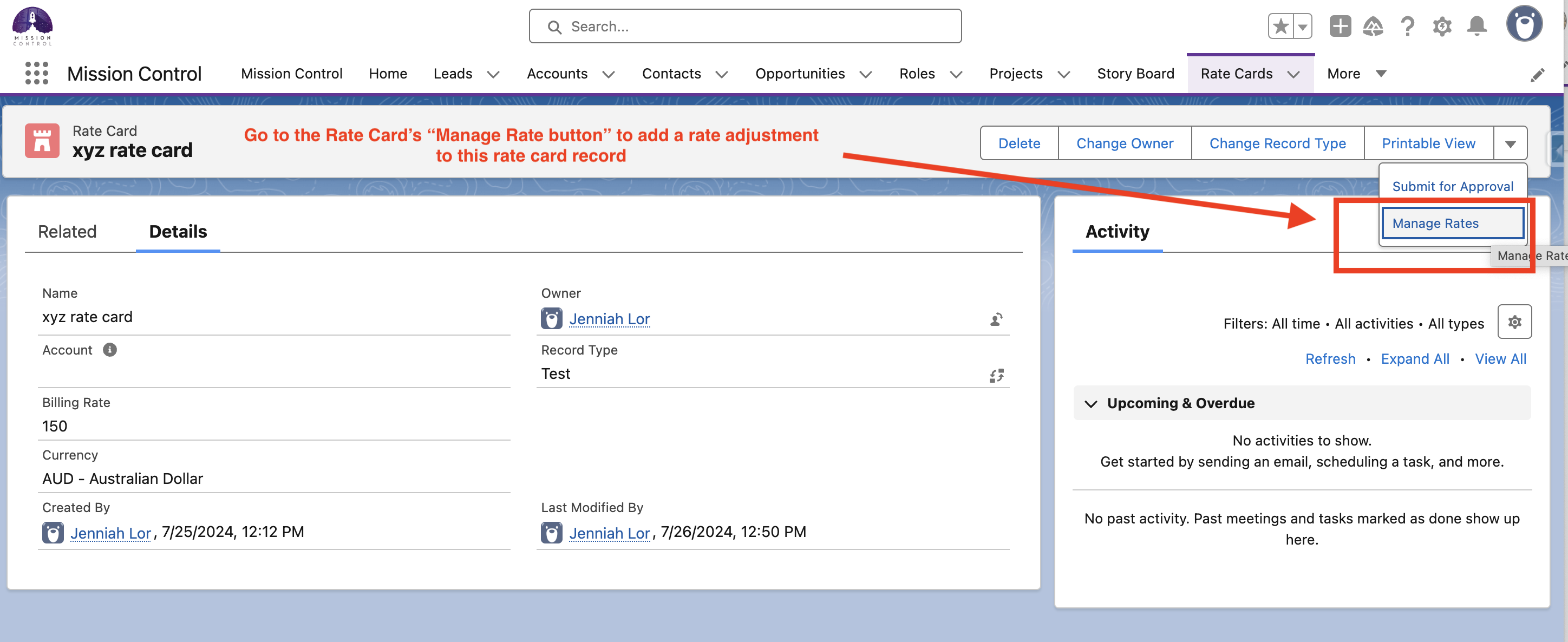Select Submit for Approval menu item

point(1452,186)
